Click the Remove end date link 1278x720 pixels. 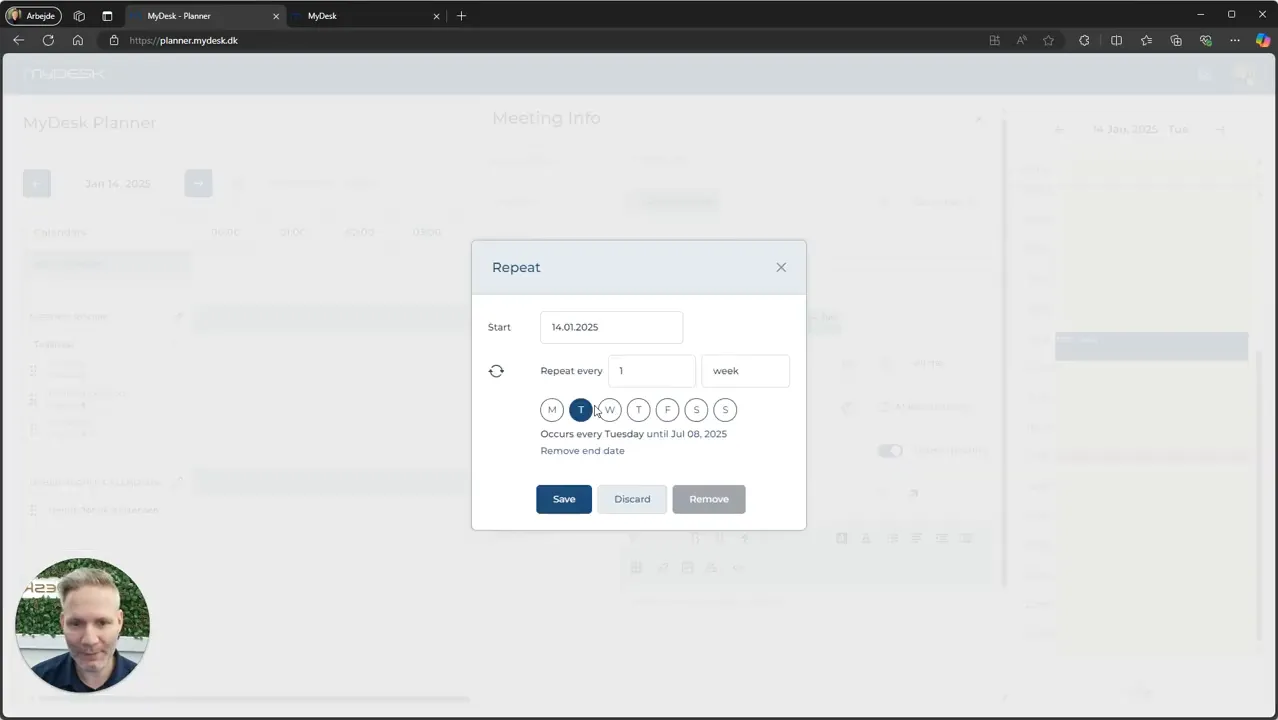tap(582, 451)
